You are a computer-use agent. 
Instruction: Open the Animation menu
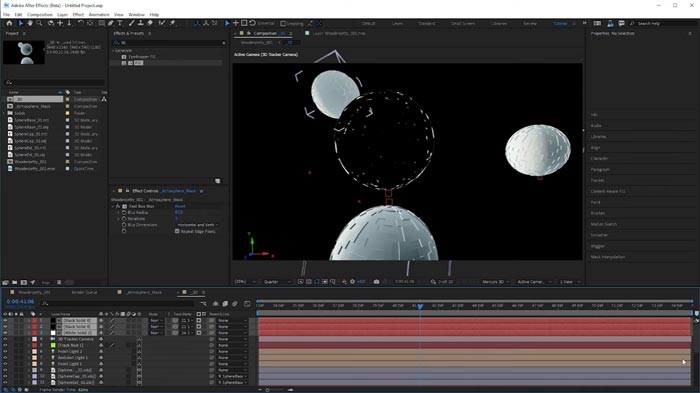pyautogui.click(x=99, y=15)
